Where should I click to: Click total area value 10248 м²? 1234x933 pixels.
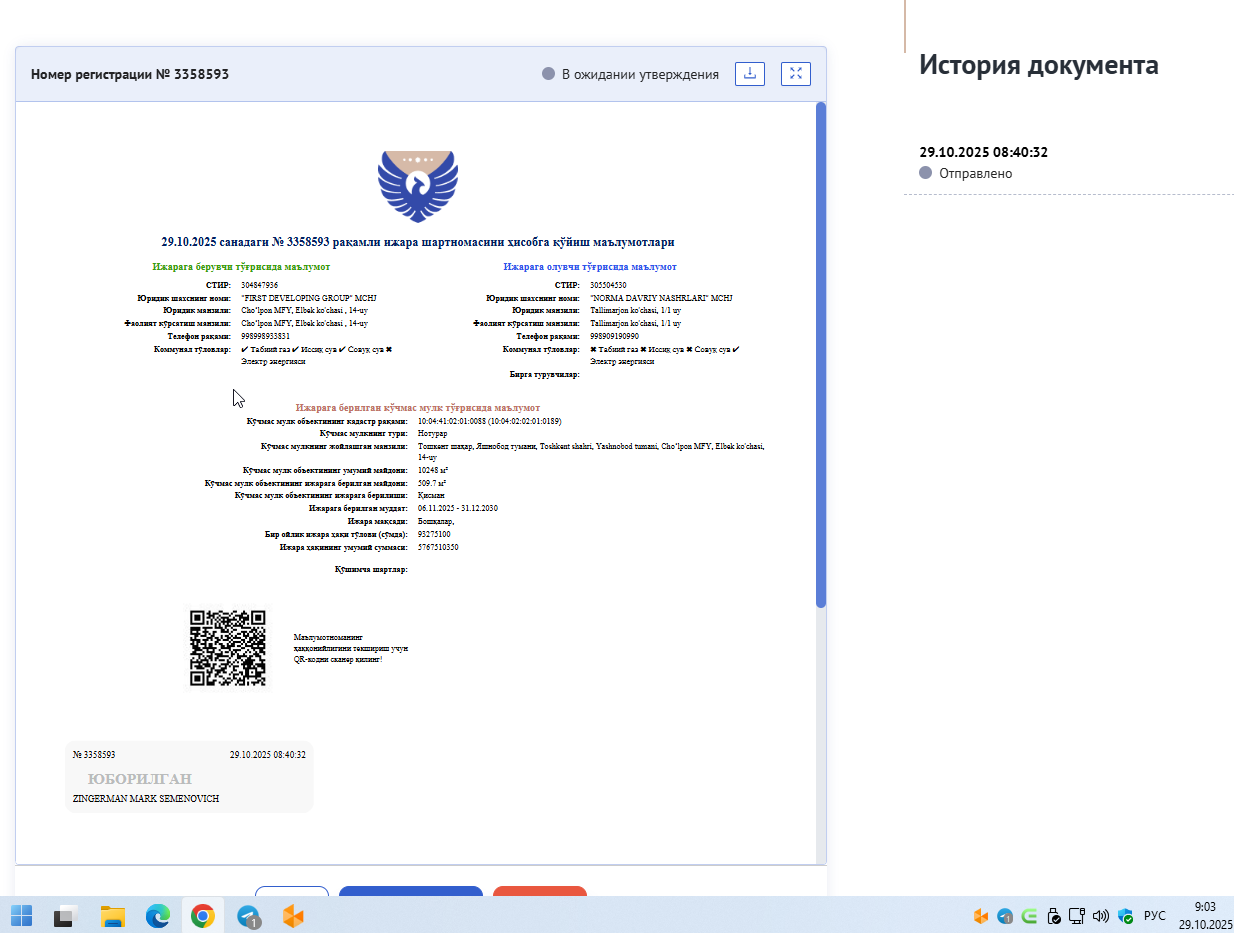(432, 470)
